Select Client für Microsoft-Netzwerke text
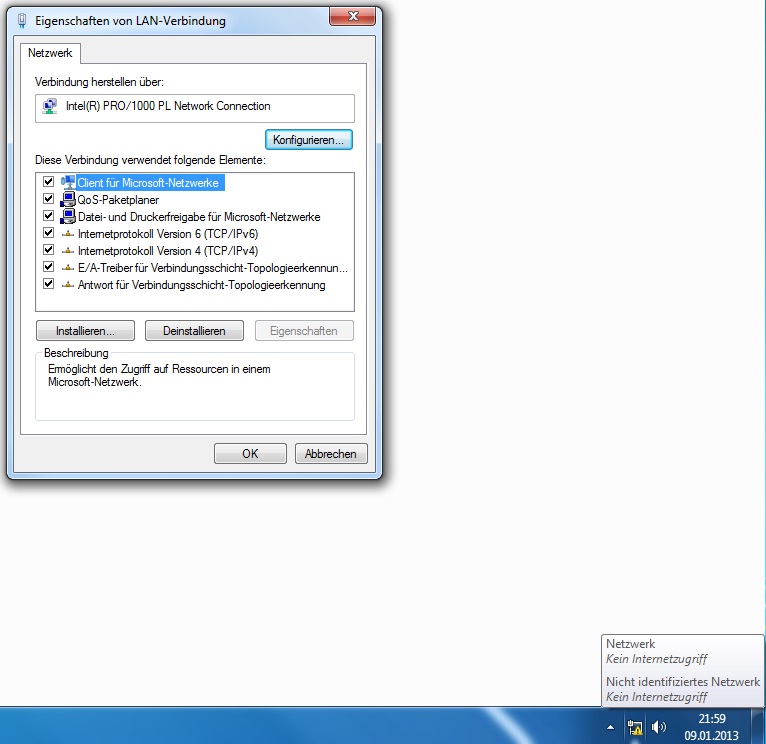 coord(148,183)
